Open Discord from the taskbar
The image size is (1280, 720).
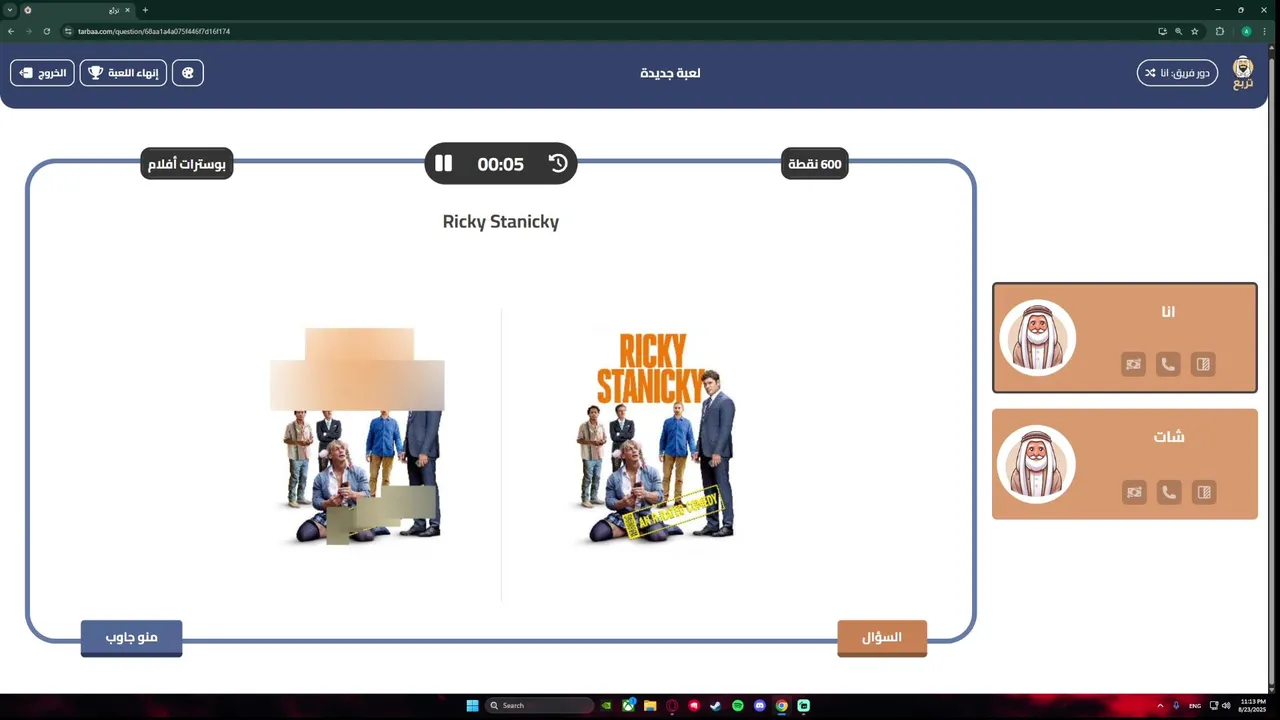[760, 706]
